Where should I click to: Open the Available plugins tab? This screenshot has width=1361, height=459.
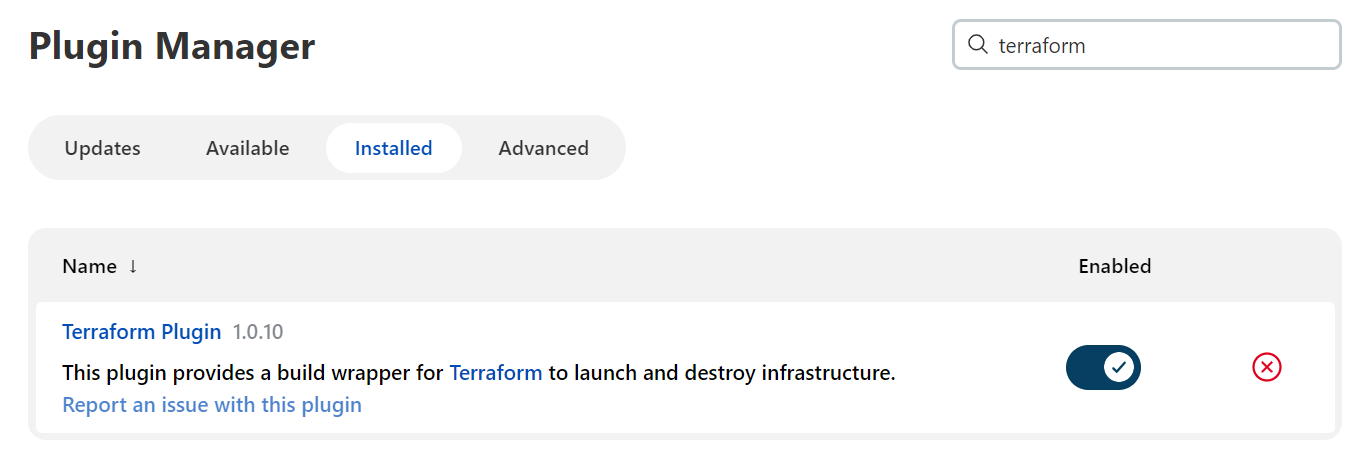tap(247, 148)
